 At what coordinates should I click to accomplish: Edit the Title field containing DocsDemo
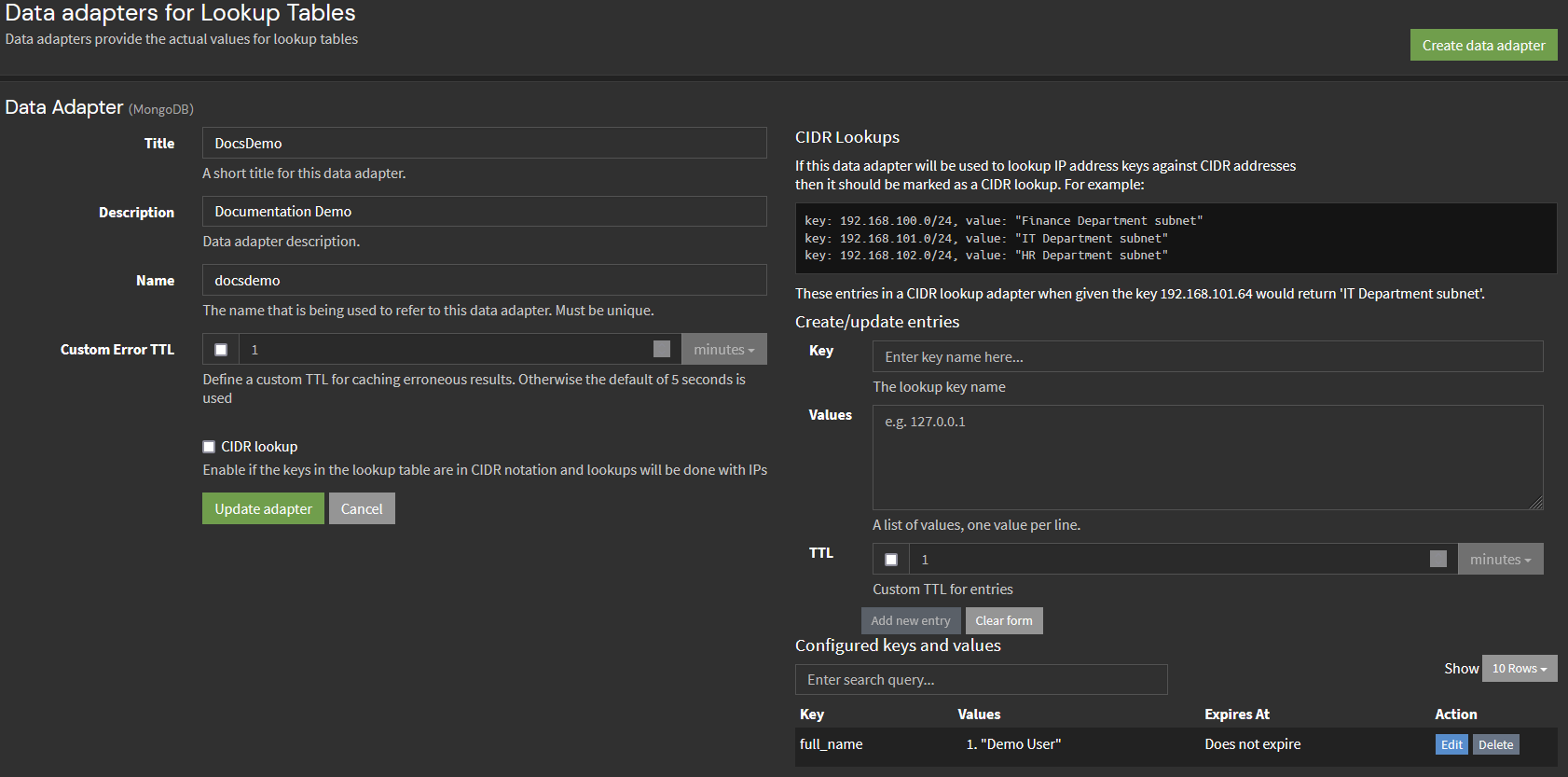(484, 143)
